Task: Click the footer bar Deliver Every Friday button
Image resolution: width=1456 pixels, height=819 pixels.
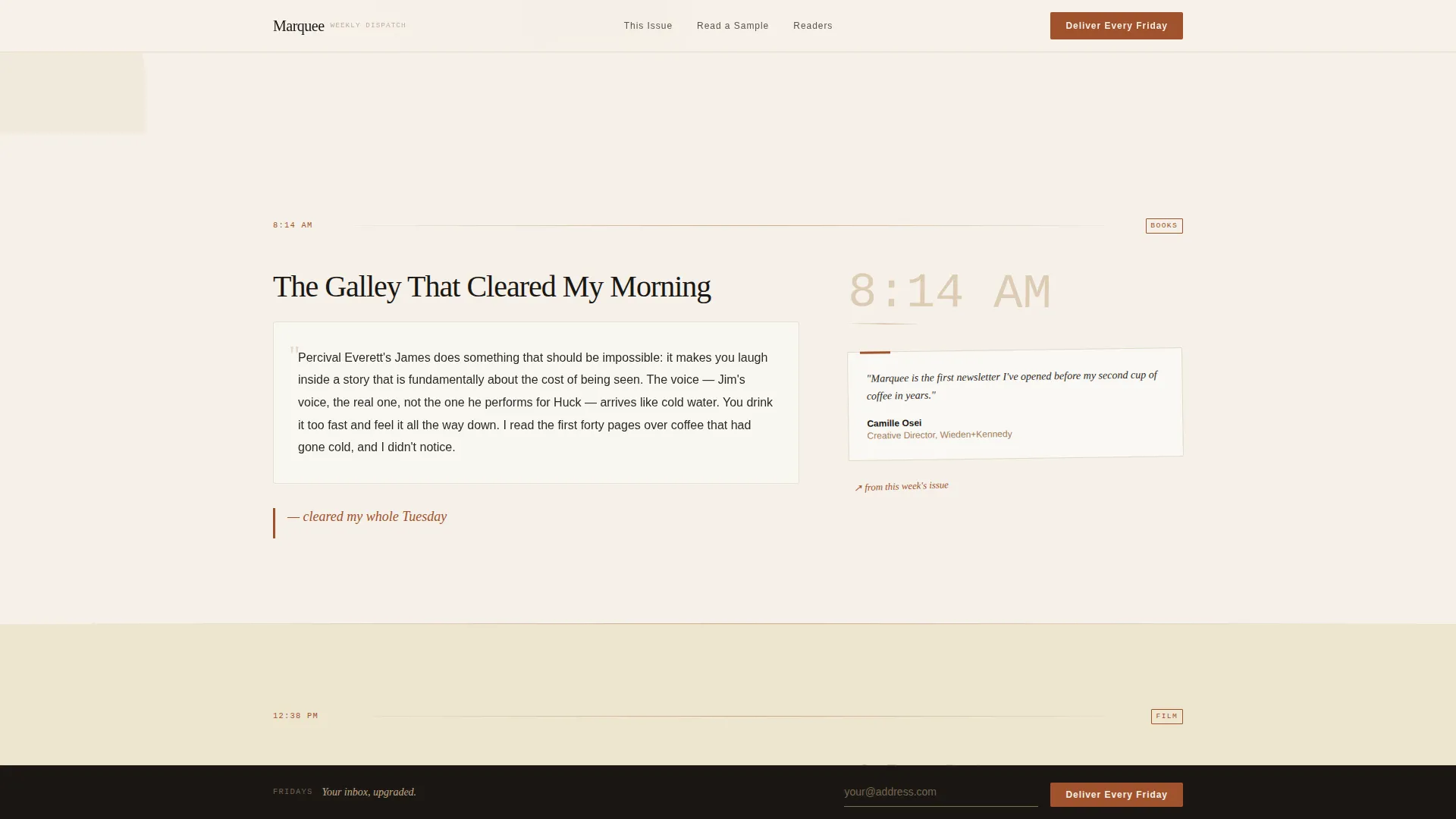Action: click(1116, 795)
